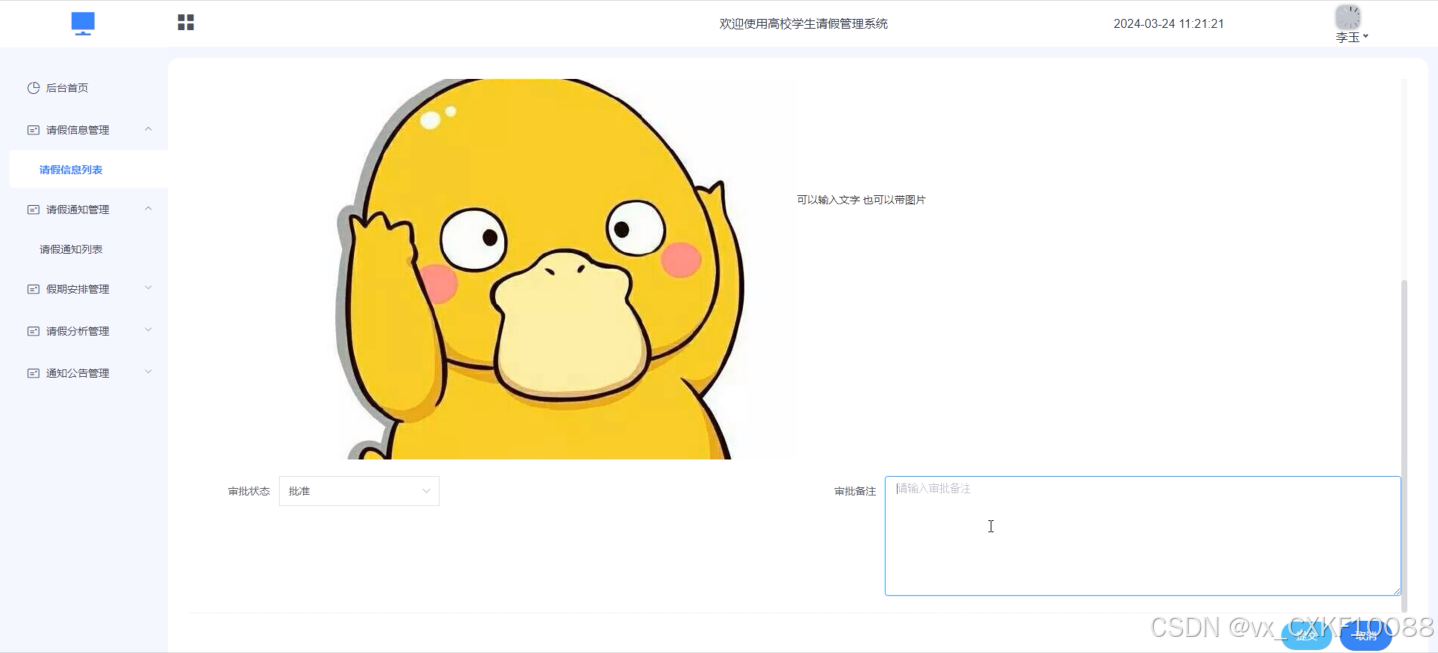This screenshot has height=653, width=1438.
Task: Click the 审批状态 label
Action: [249, 492]
